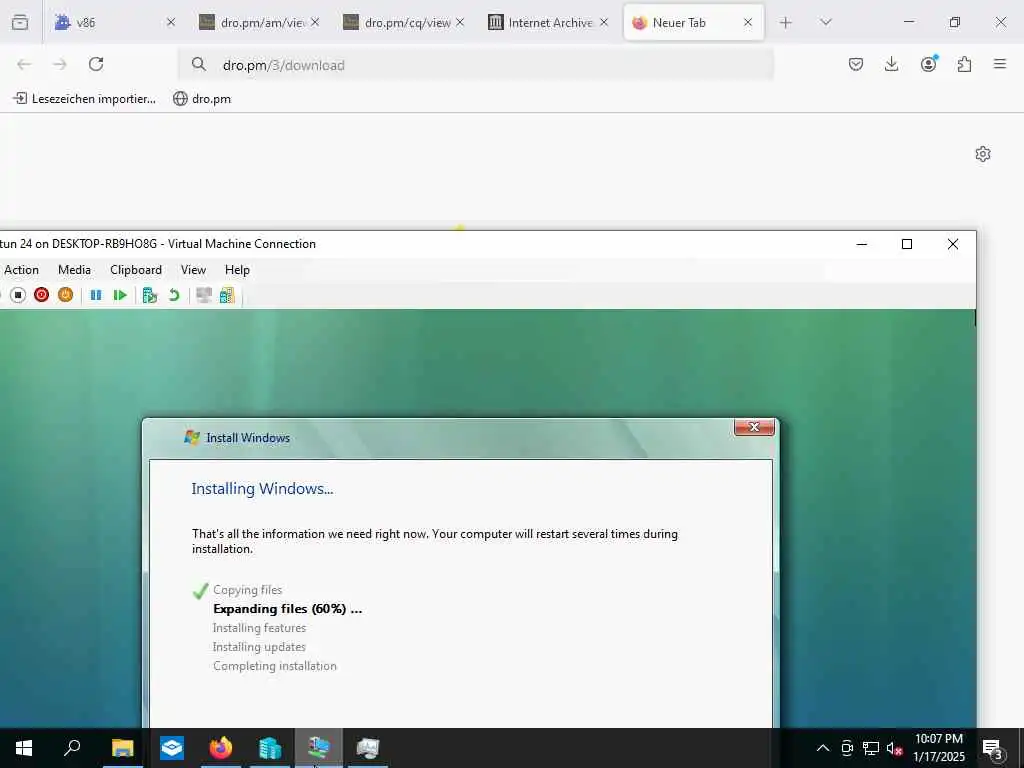This screenshot has height=768, width=1024.
Task: Open the Action Center notifications icon
Action: [992, 748]
